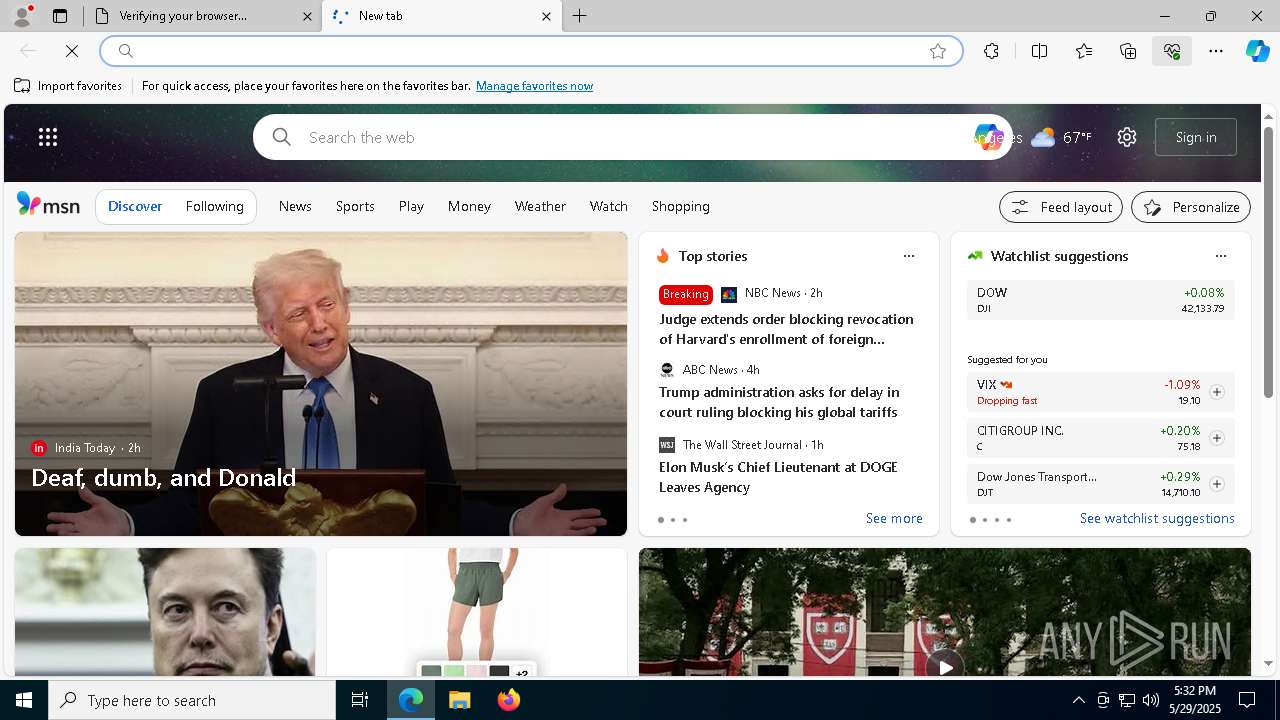Click Copilot icon in web search box

point(988,137)
